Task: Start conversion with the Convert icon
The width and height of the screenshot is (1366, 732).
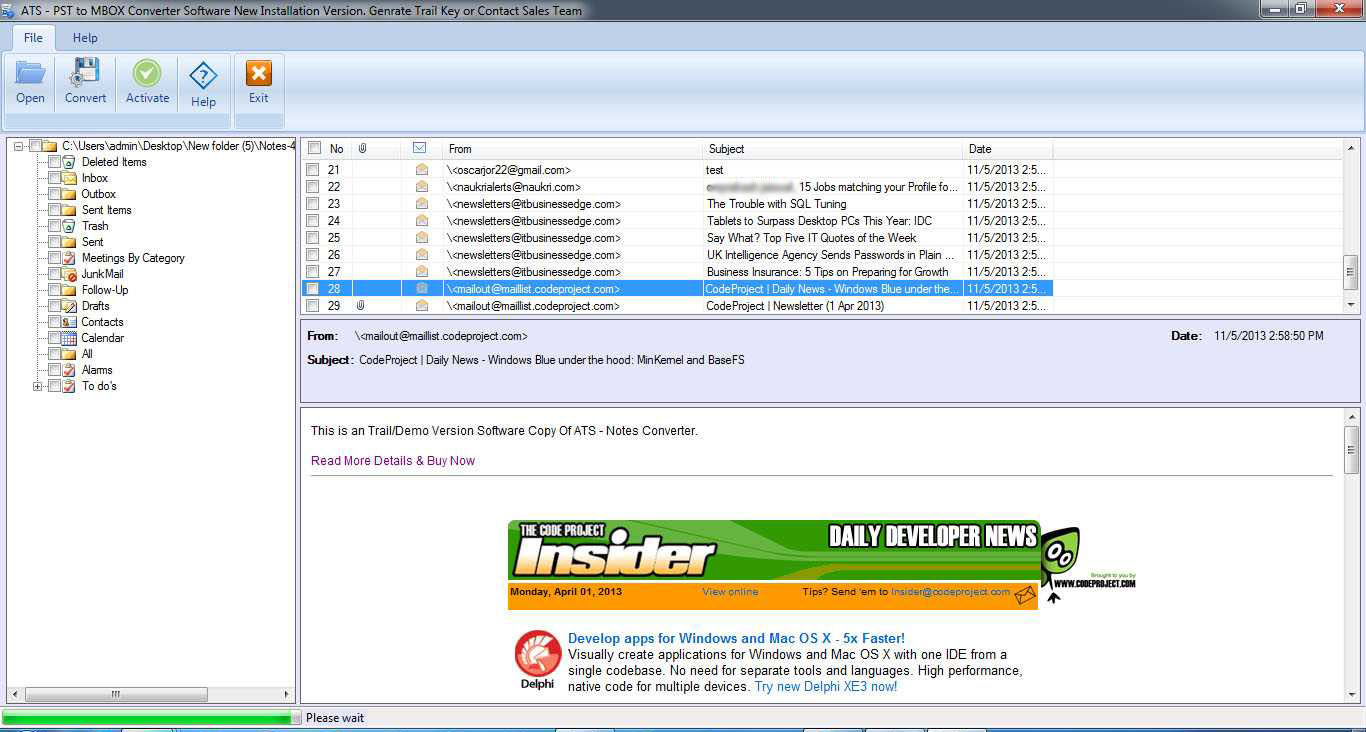Action: point(85,74)
